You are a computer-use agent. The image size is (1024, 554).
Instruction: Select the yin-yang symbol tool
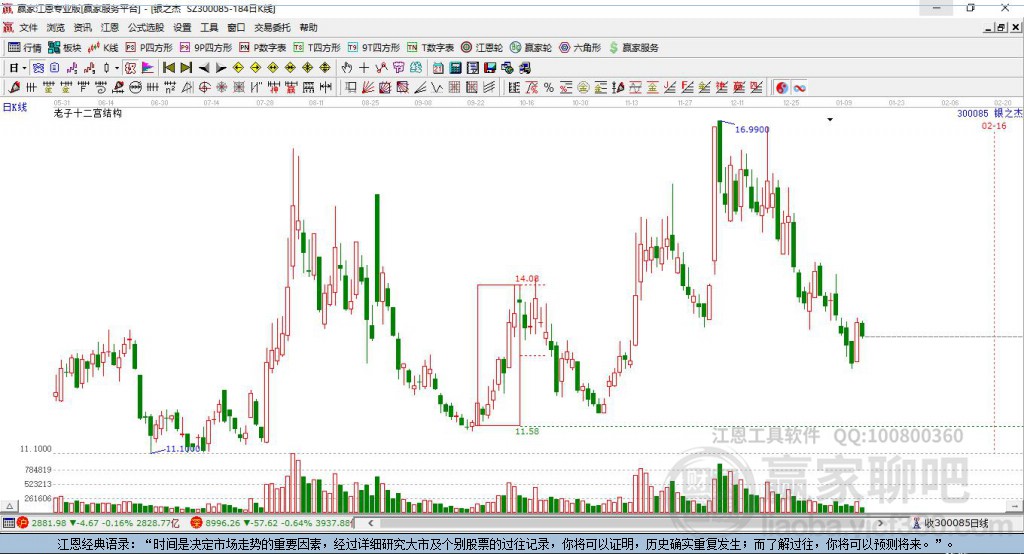pos(782,88)
